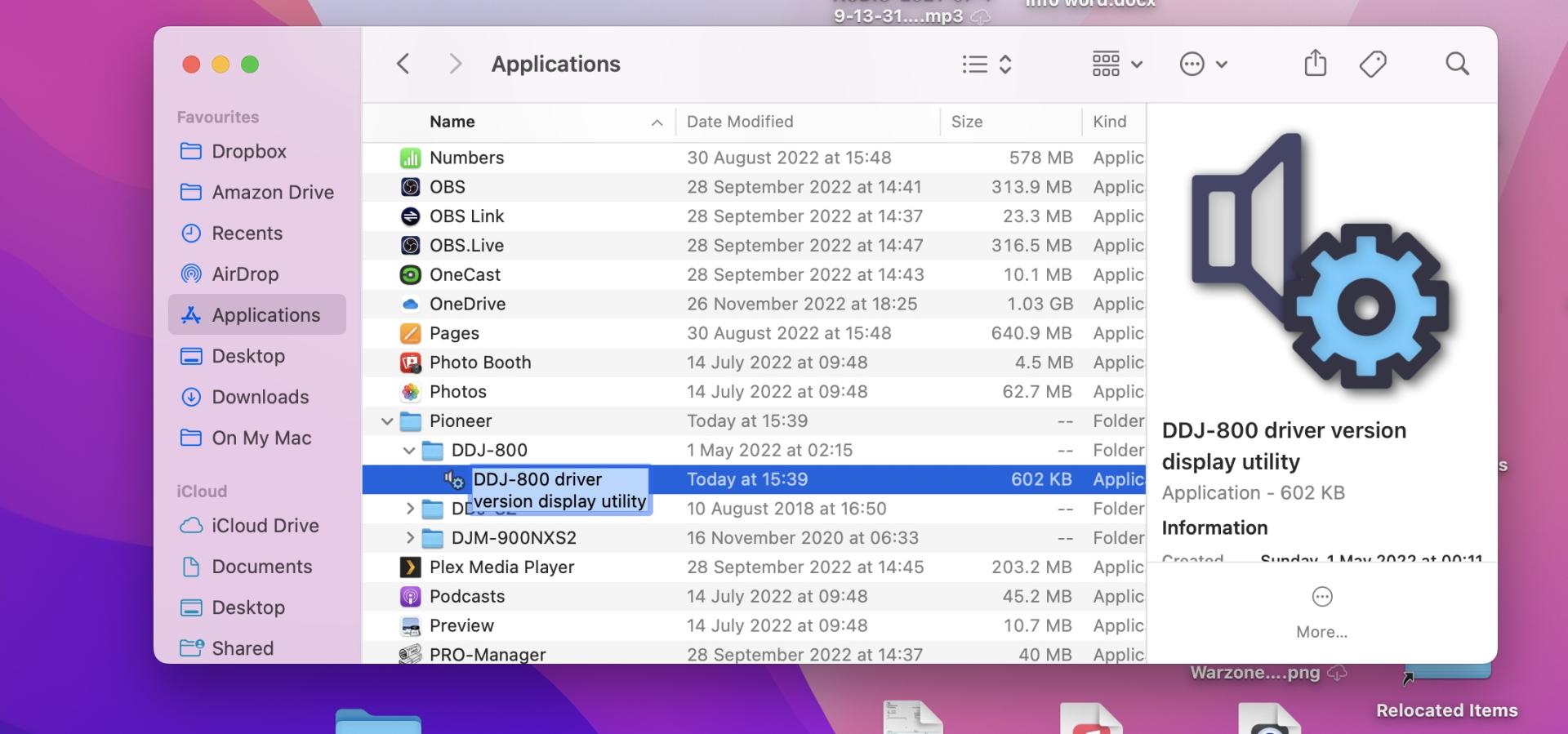This screenshot has width=1568, height=734.
Task: Go forward using the forward chevron
Action: 456,64
